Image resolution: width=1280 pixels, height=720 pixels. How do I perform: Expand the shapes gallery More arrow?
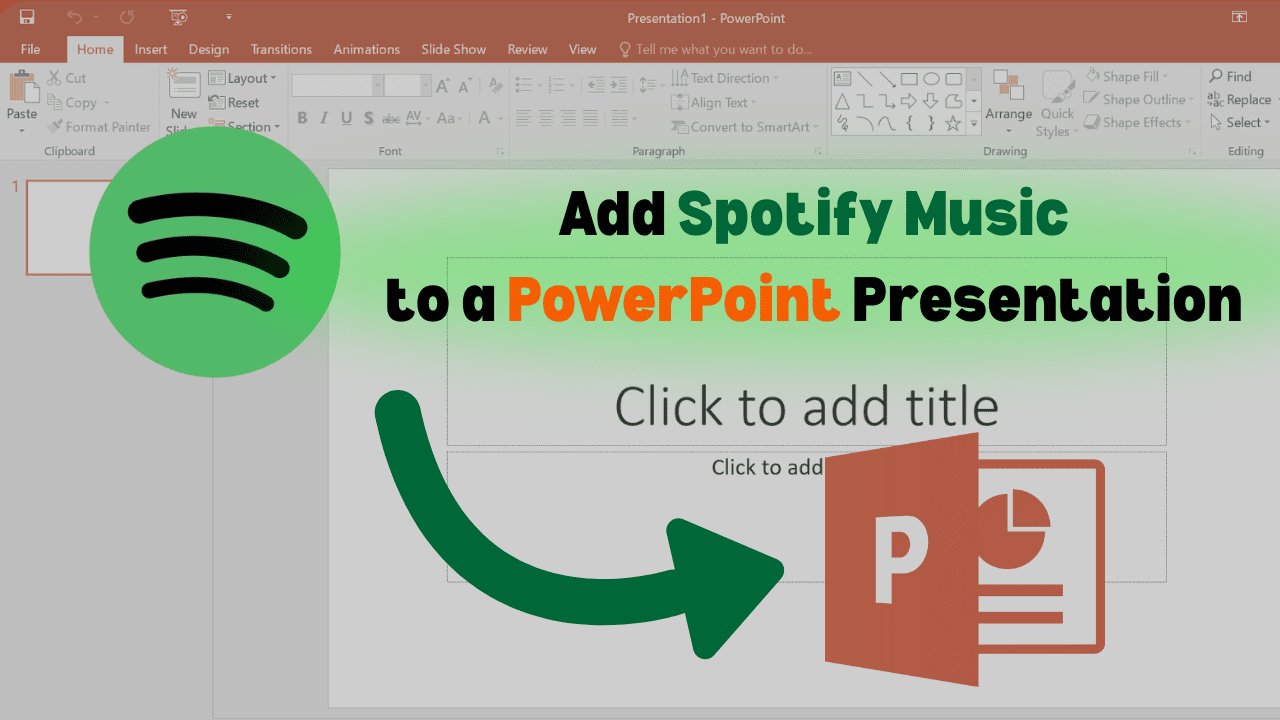[x=974, y=124]
